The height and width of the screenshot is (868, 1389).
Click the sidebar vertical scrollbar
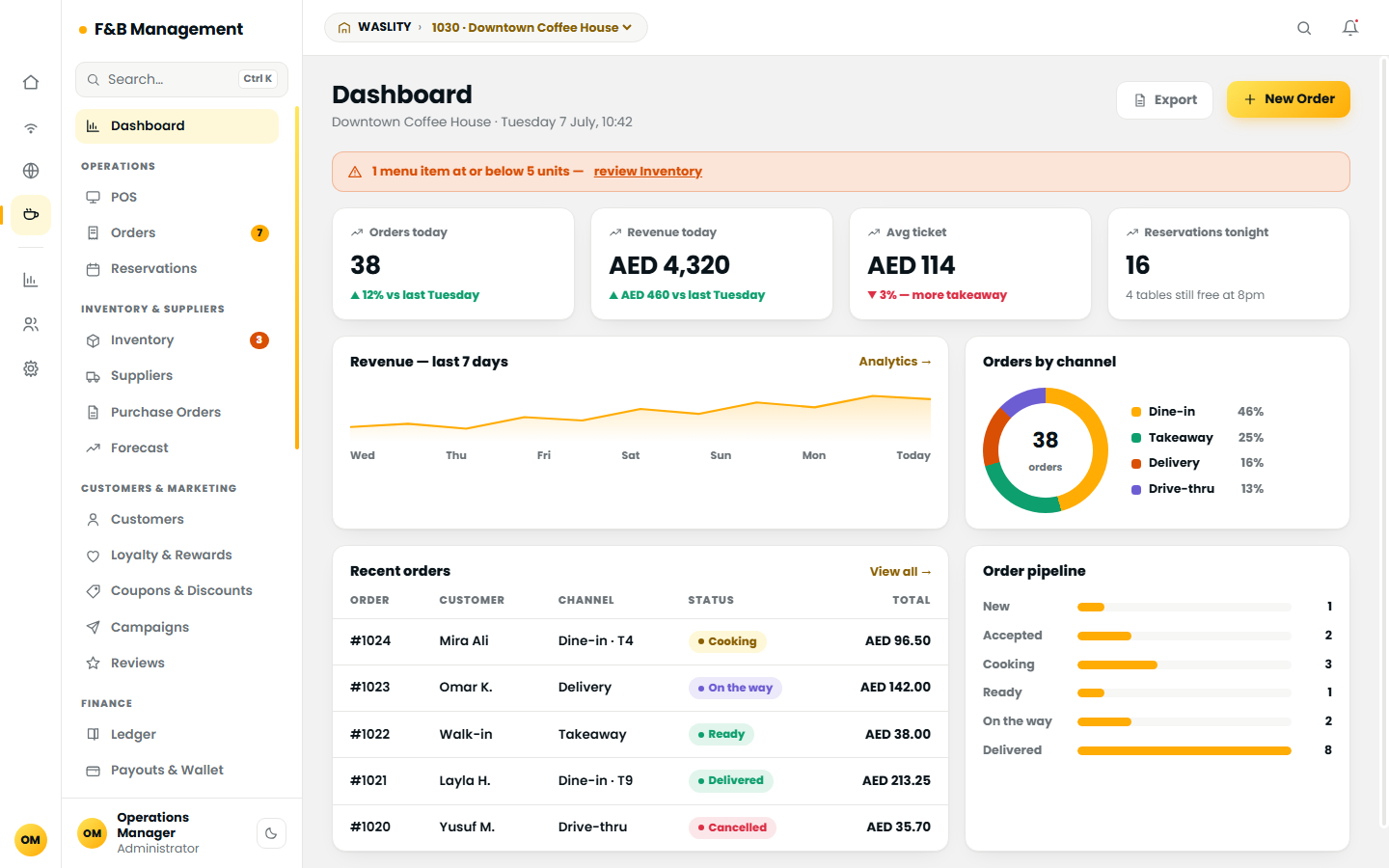tap(297, 278)
